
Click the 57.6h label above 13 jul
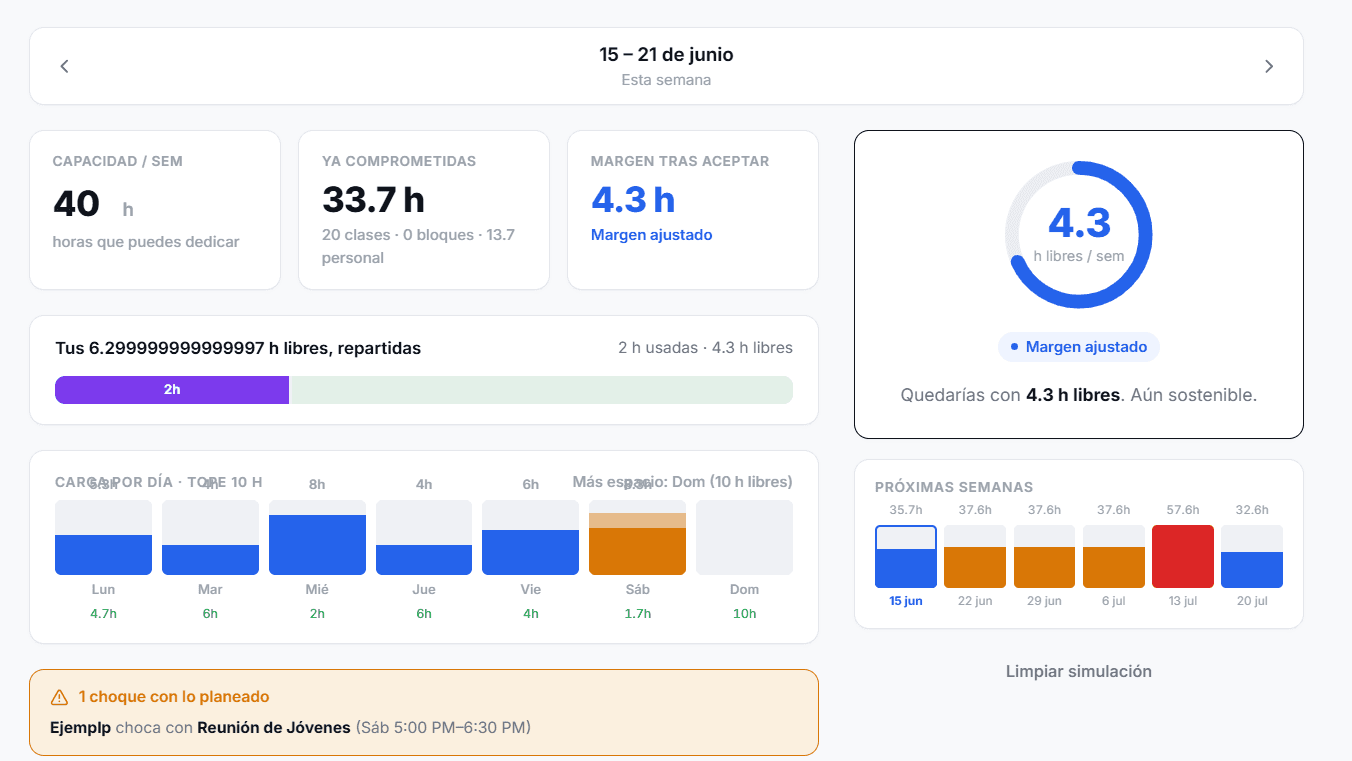[x=1183, y=510]
